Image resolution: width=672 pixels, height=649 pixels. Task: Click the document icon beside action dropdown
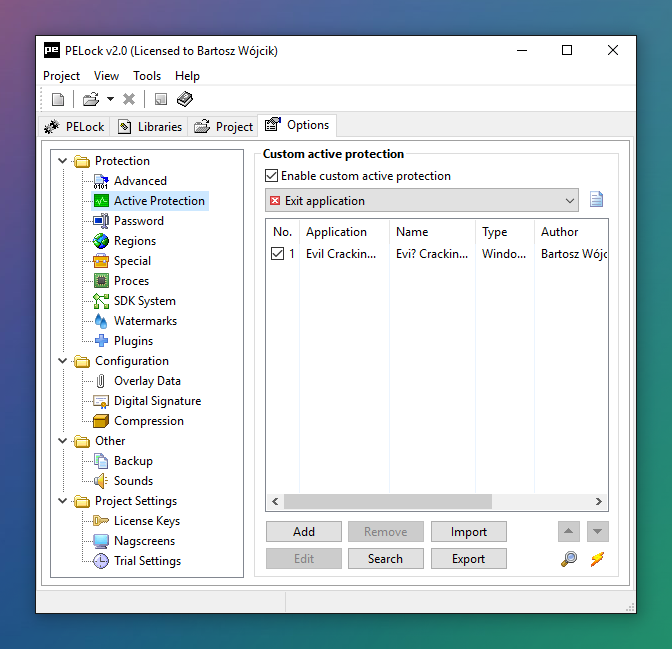(597, 199)
